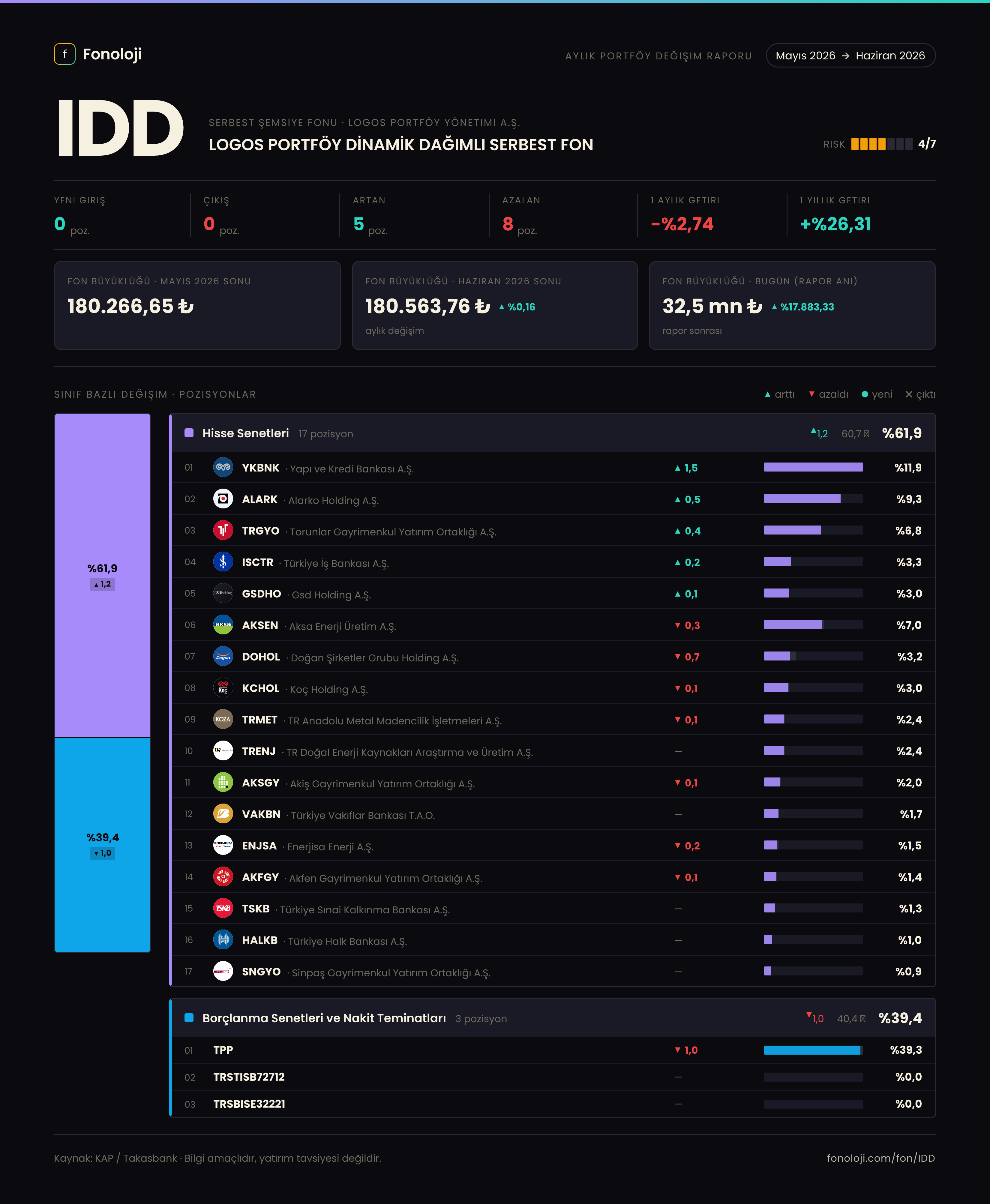Click the fund size 180.266,65 ₺
Image resolution: width=990 pixels, height=1204 pixels.
coord(130,306)
